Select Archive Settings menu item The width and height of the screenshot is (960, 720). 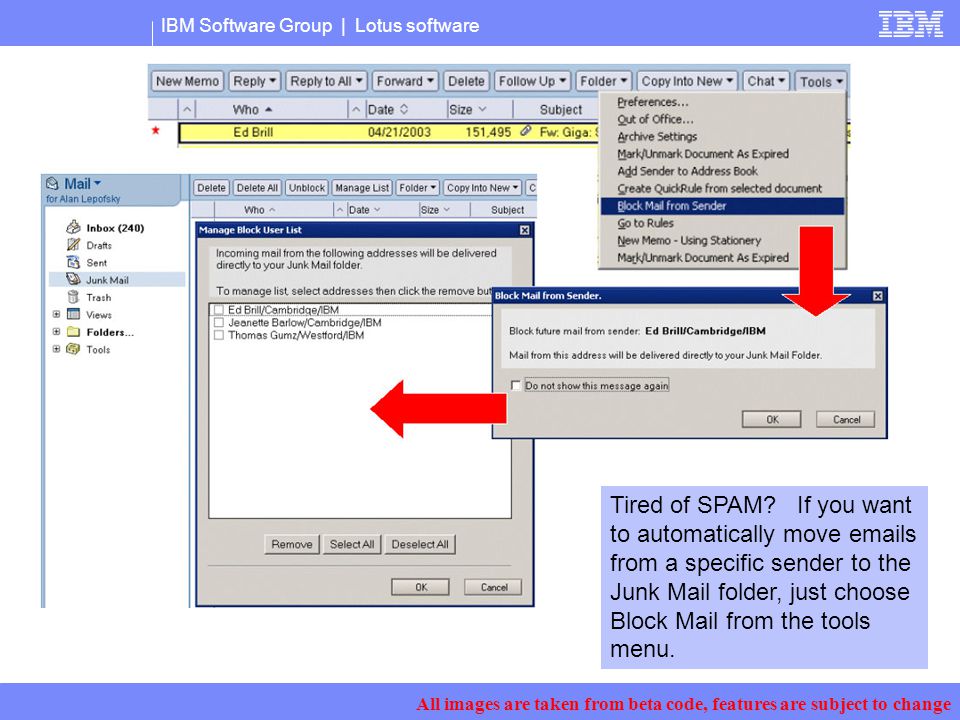point(657,137)
